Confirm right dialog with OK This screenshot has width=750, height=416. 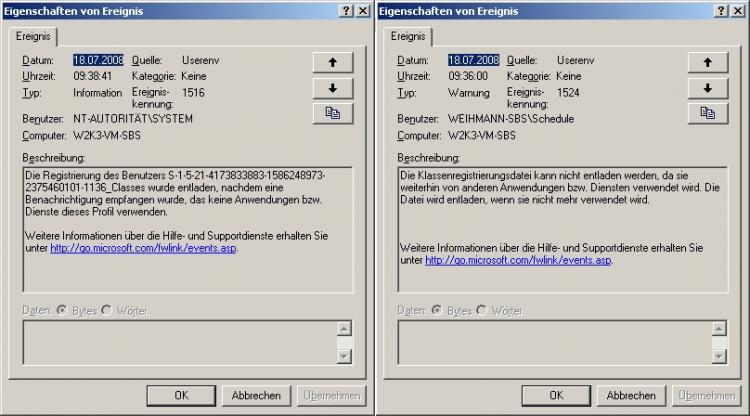pyautogui.click(x=556, y=395)
